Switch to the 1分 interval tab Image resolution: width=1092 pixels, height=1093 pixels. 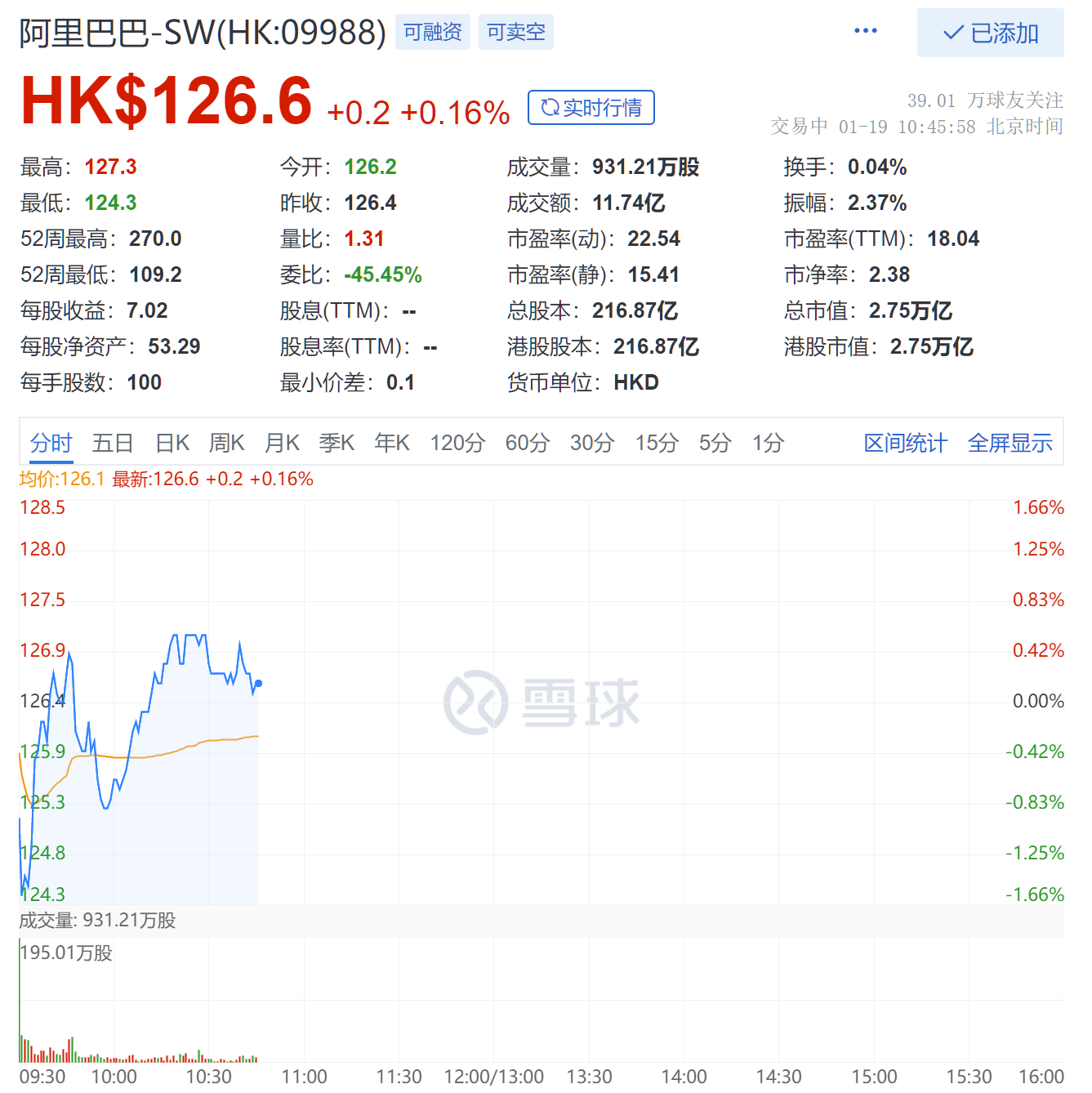[769, 443]
